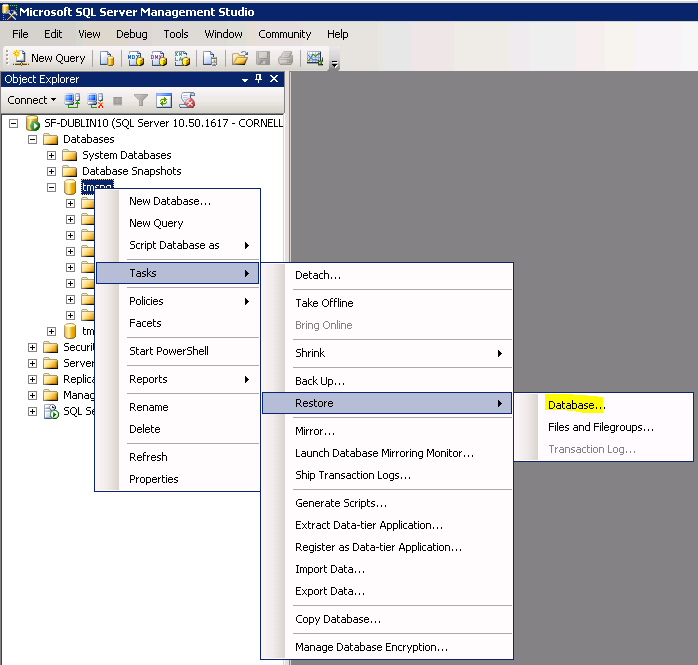Screen dimensions: 698x665
Task: Choose New Database... from the context menu
Action: [178, 201]
